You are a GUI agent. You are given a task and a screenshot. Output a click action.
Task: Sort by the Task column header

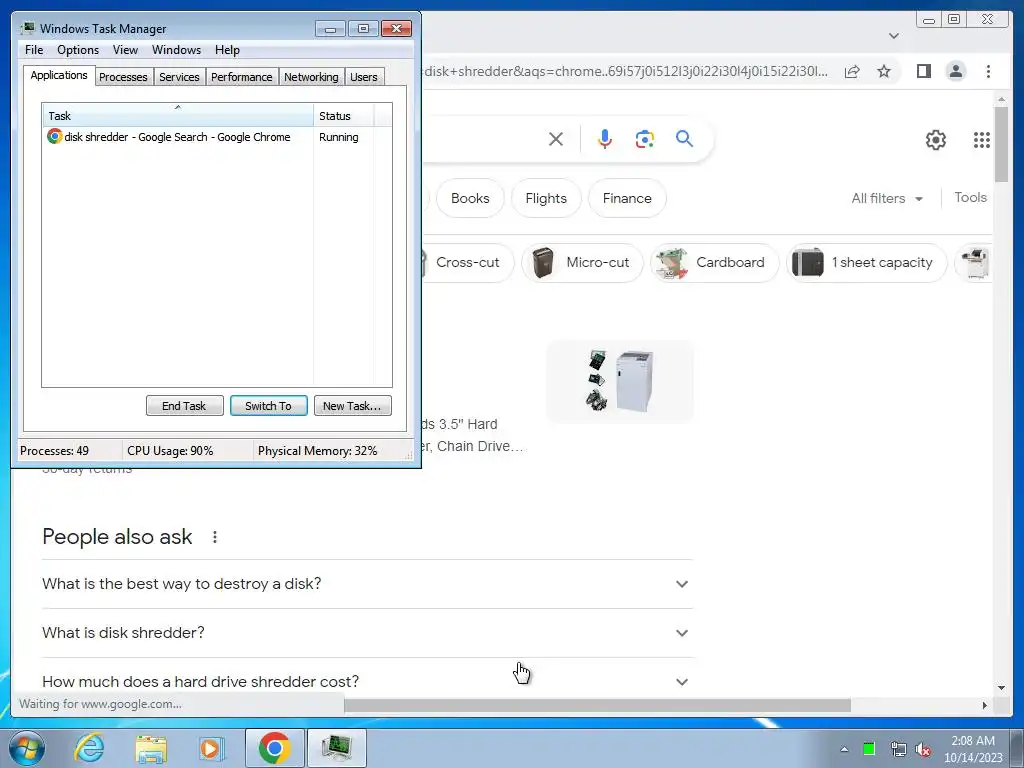coord(178,116)
